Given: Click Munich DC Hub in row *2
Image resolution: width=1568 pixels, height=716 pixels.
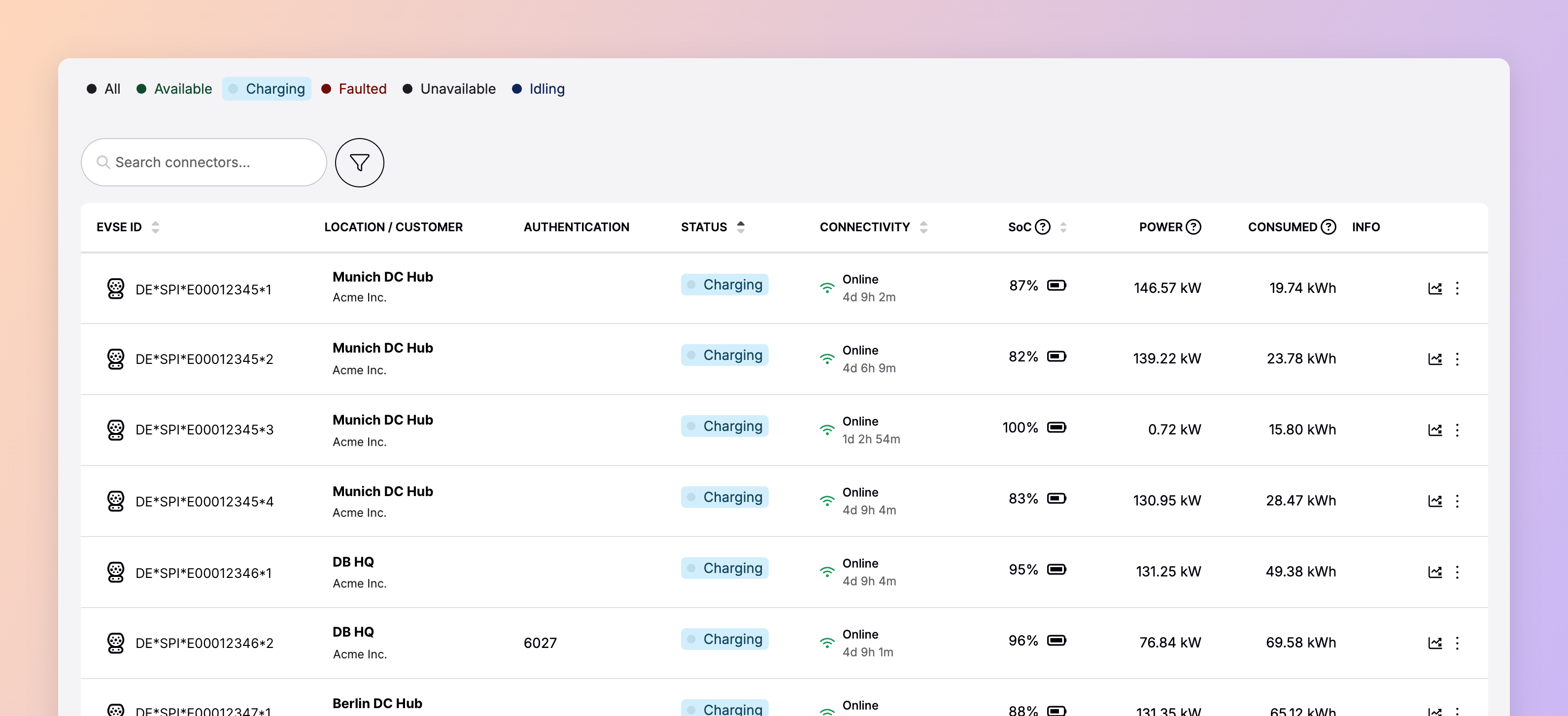Looking at the screenshot, I should (x=382, y=348).
